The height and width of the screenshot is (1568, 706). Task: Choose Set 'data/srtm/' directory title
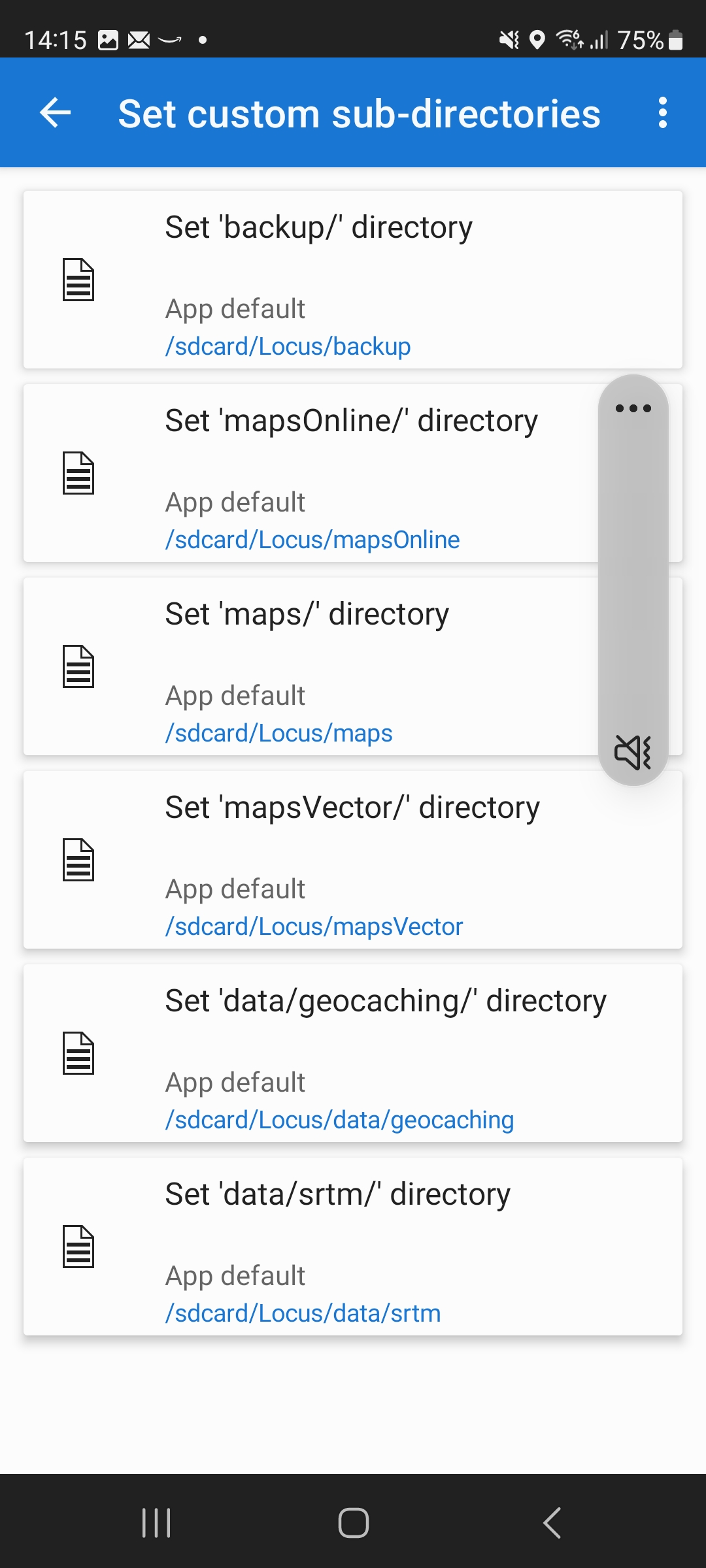click(x=337, y=1194)
